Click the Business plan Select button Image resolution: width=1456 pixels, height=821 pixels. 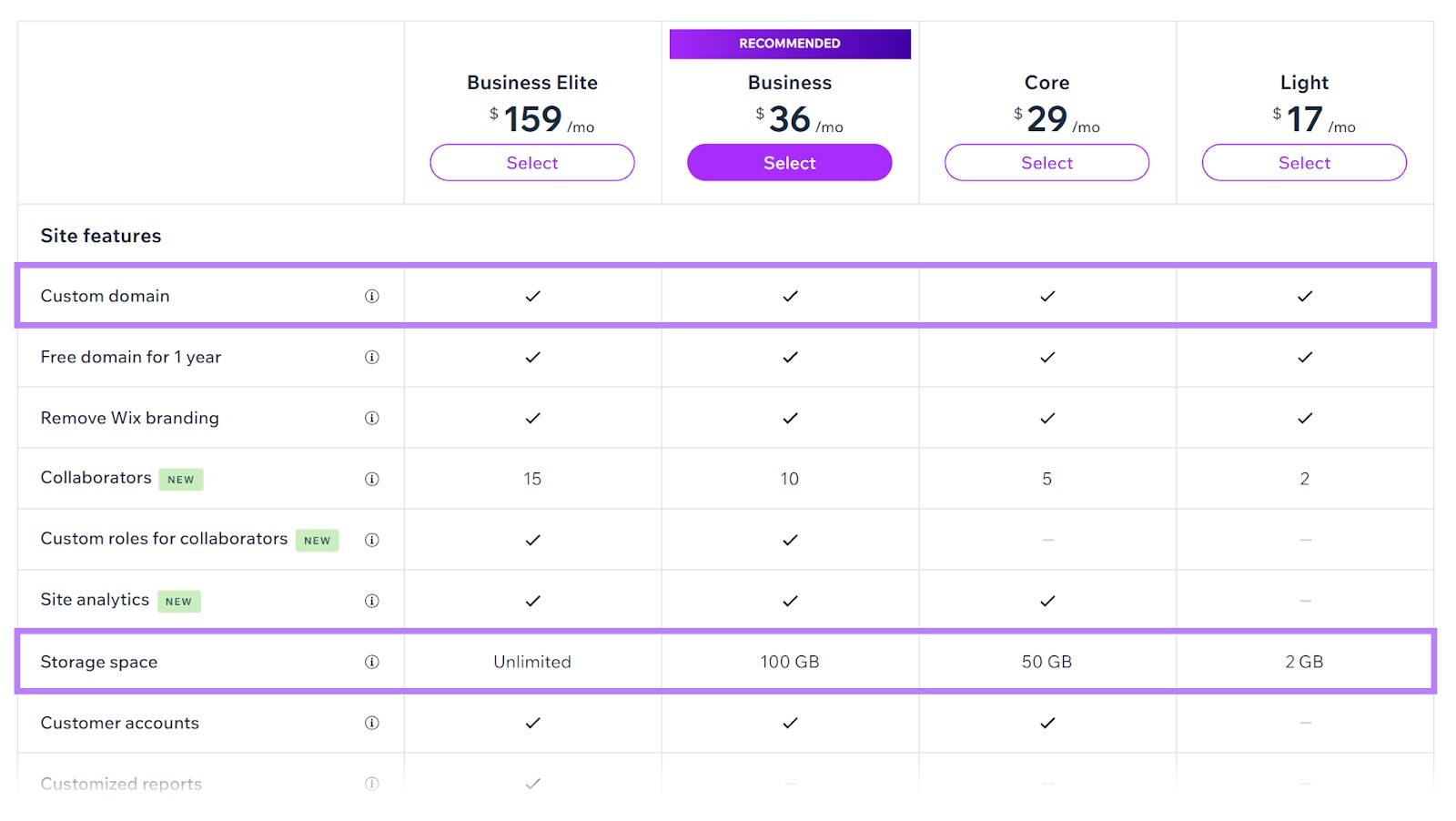789,162
